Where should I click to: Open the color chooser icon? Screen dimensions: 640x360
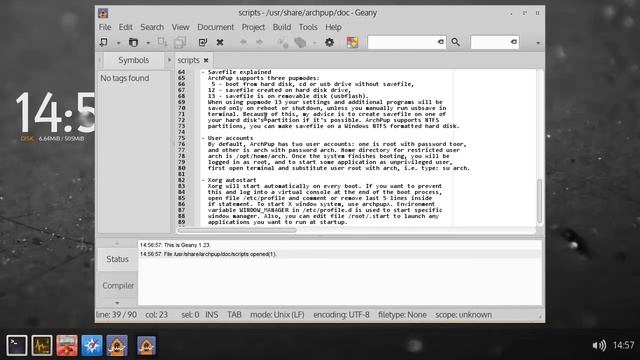click(352, 42)
